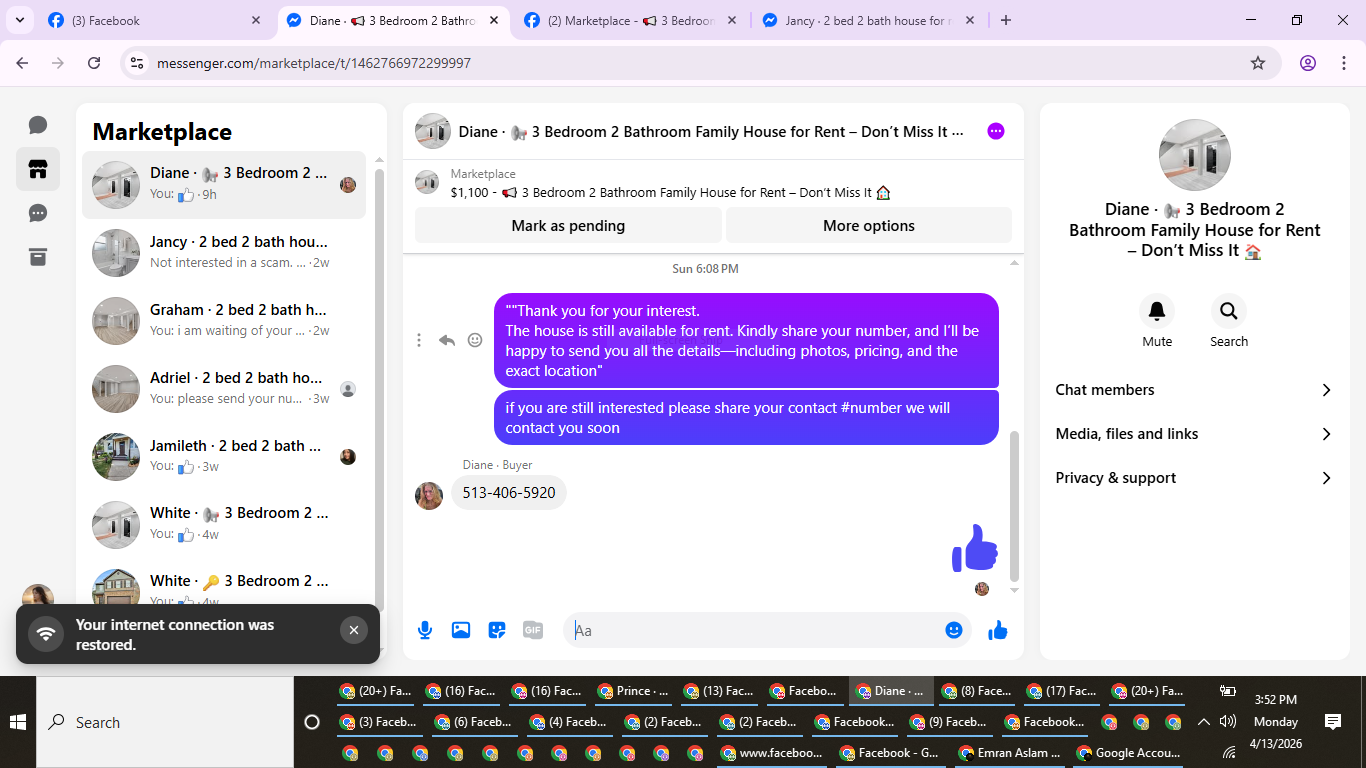Open the Archive box icon in sidebar

pyautogui.click(x=38, y=257)
